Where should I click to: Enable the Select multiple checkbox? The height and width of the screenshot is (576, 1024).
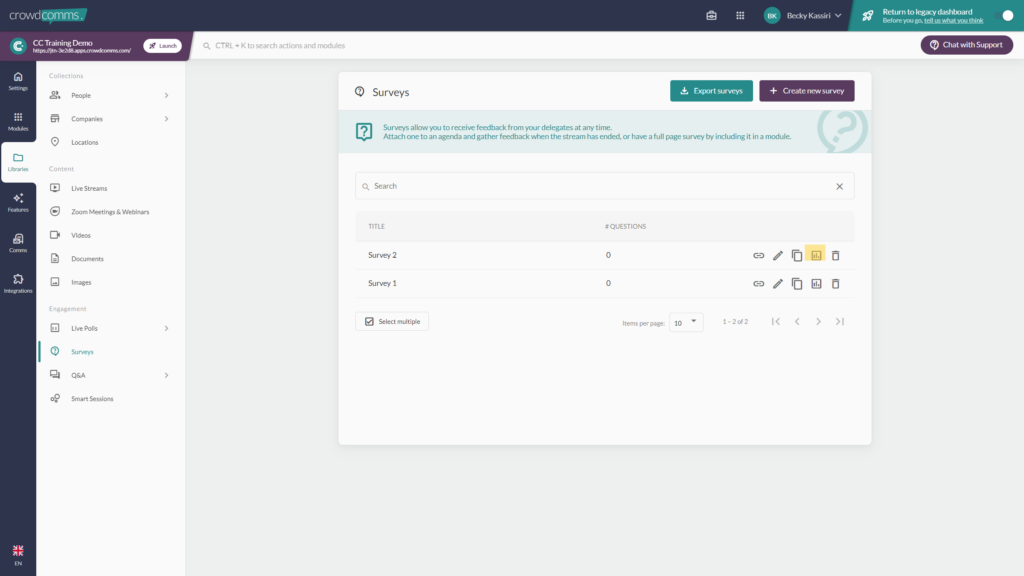(370, 321)
